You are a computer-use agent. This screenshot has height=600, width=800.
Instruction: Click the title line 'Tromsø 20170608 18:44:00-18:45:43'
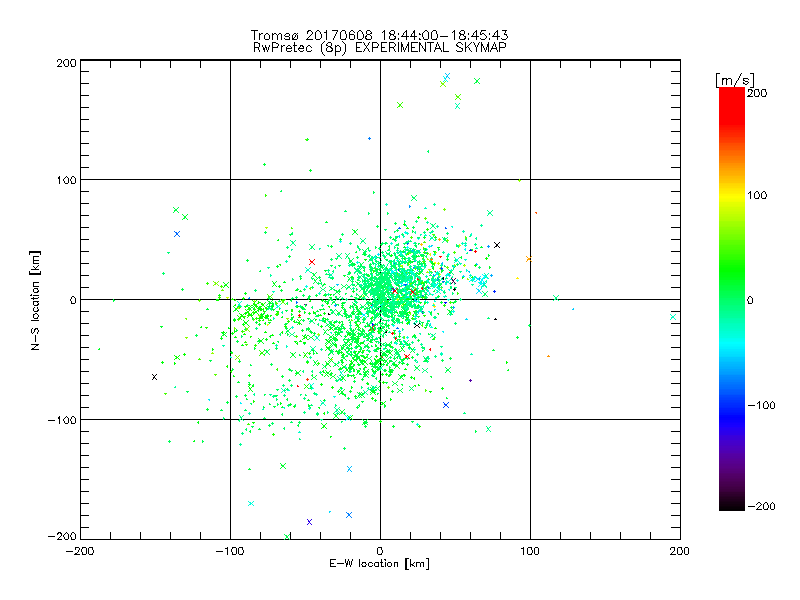[x=379, y=35]
